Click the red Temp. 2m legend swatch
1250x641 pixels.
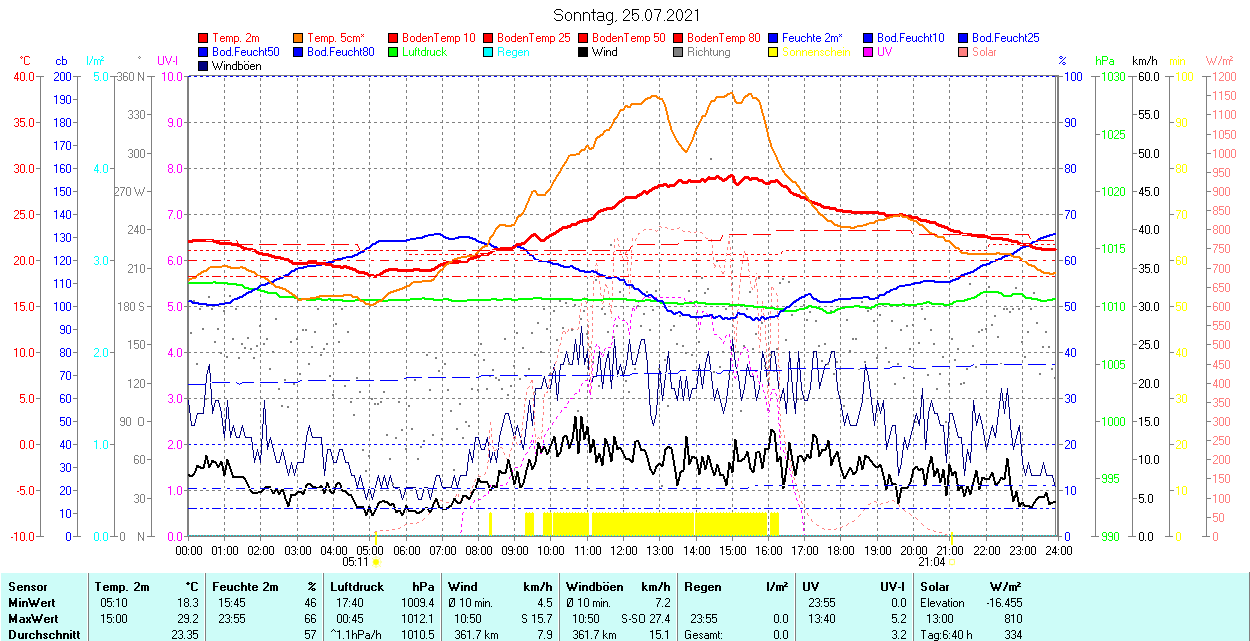coord(203,38)
